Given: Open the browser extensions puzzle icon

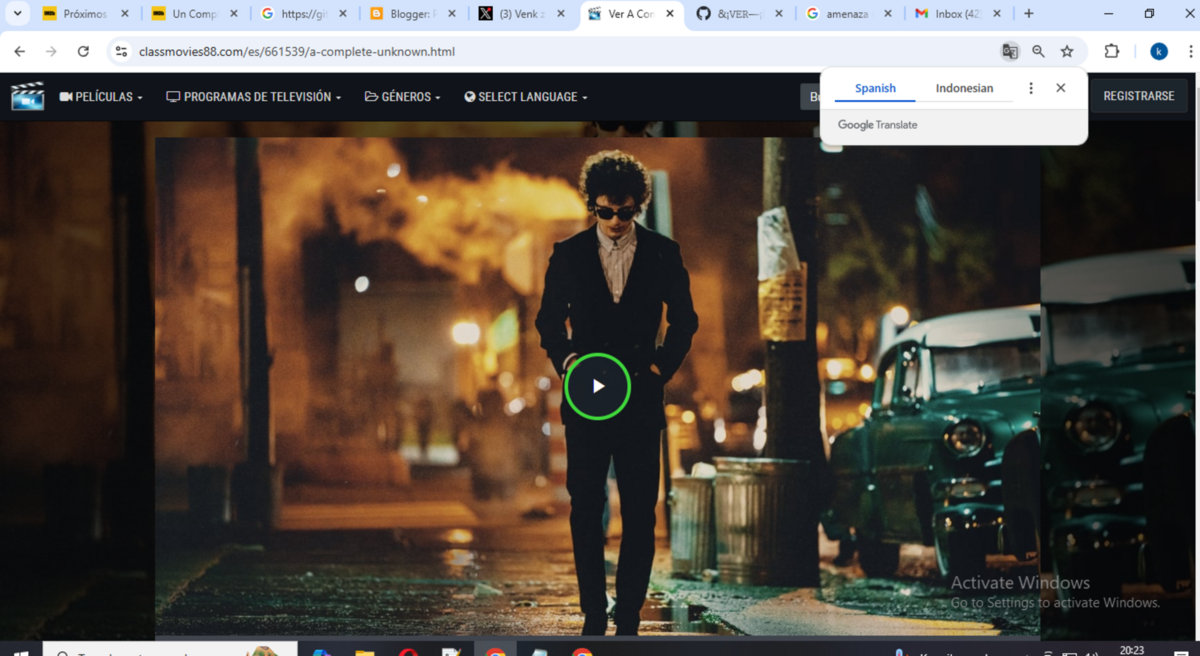Looking at the screenshot, I should point(1111,51).
